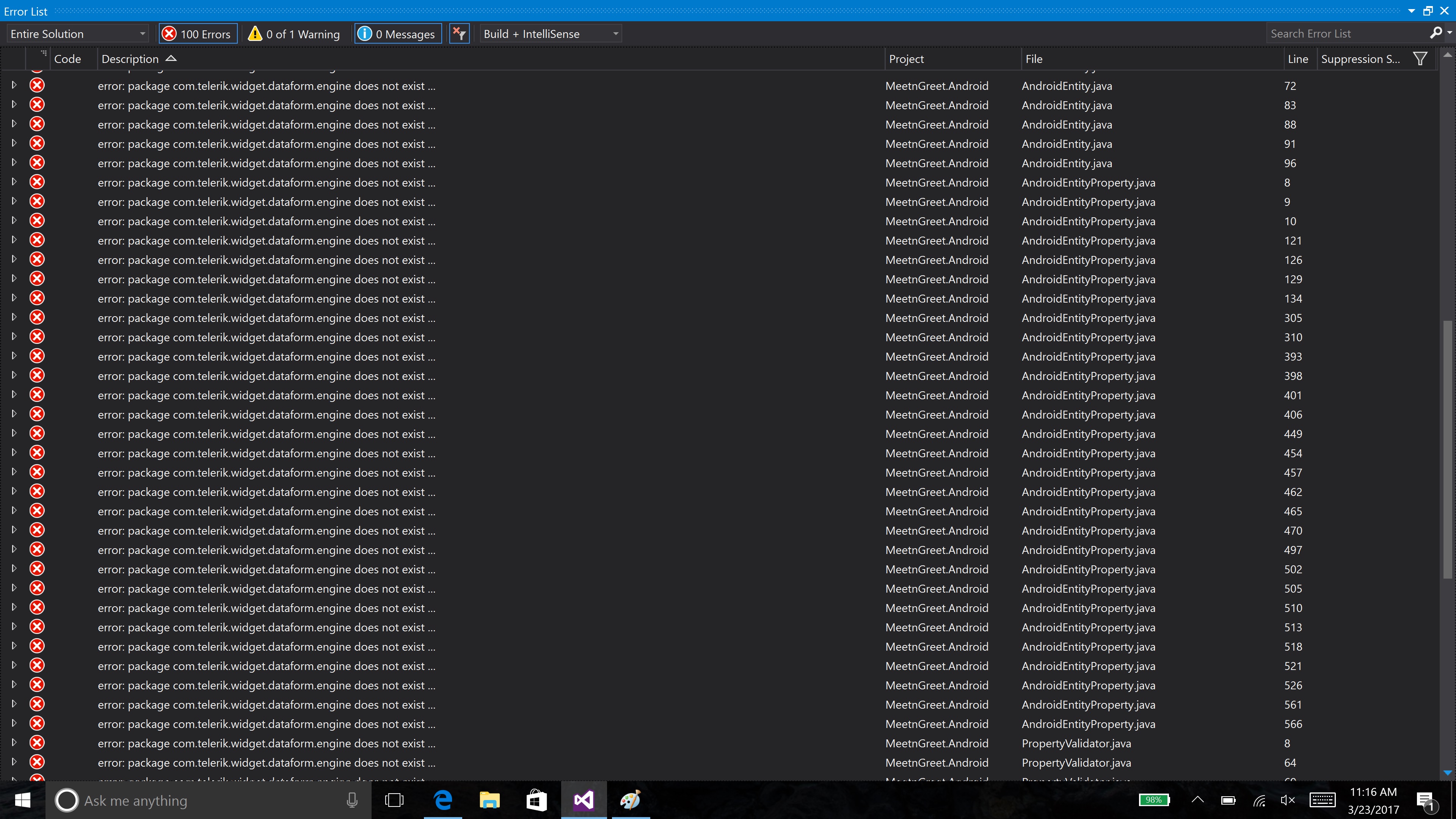Toggle the 100 Errors filter
1456x819 pixels.
coord(197,34)
